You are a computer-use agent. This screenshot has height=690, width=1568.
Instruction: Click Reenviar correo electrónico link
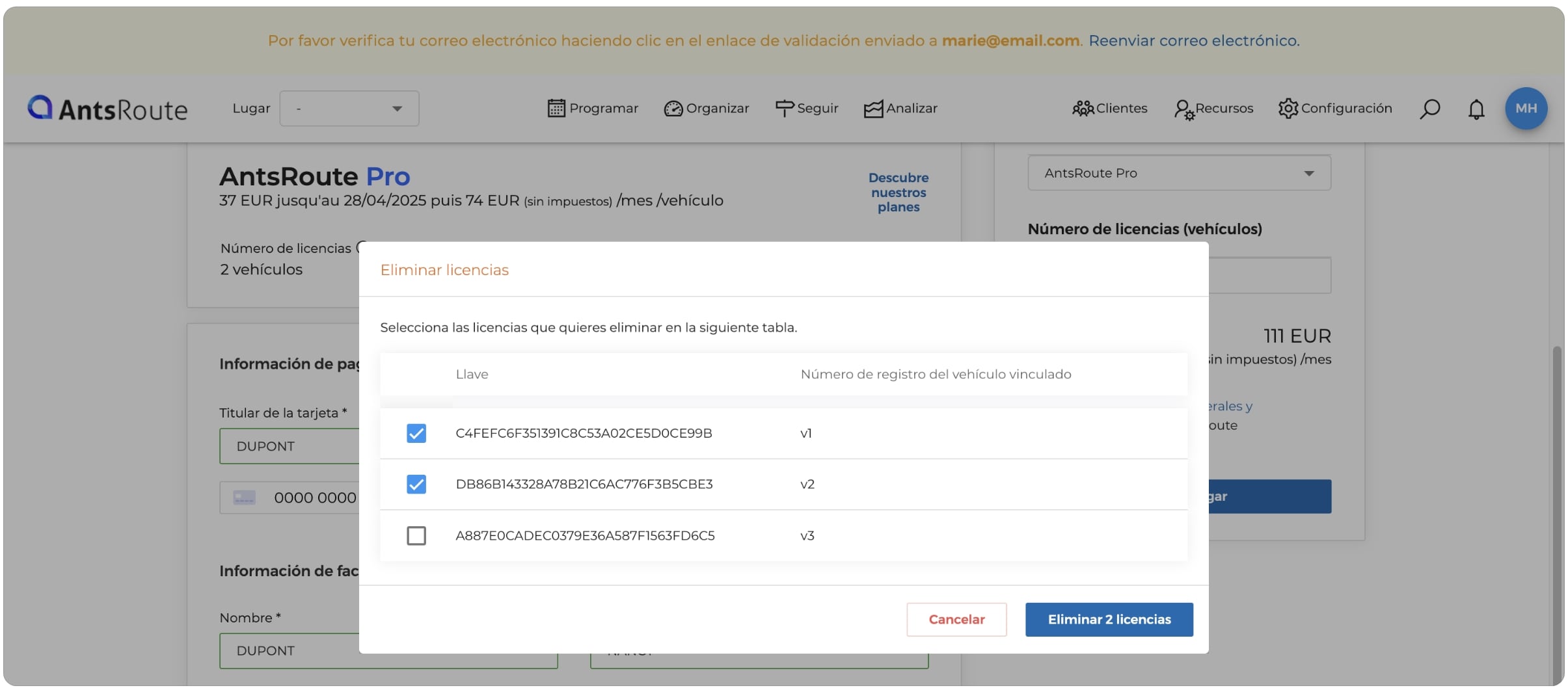tap(1194, 41)
